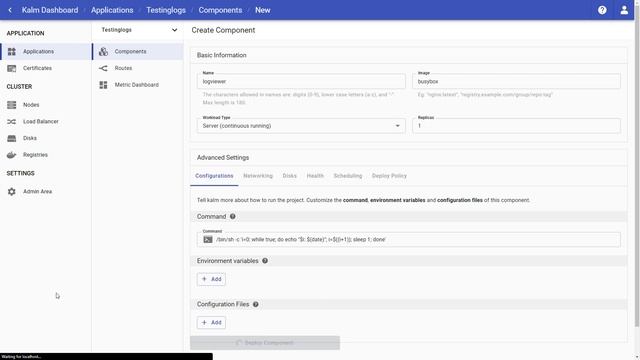The height and width of the screenshot is (360, 640).
Task: Click the Create Component heading
Action: [x=223, y=30]
